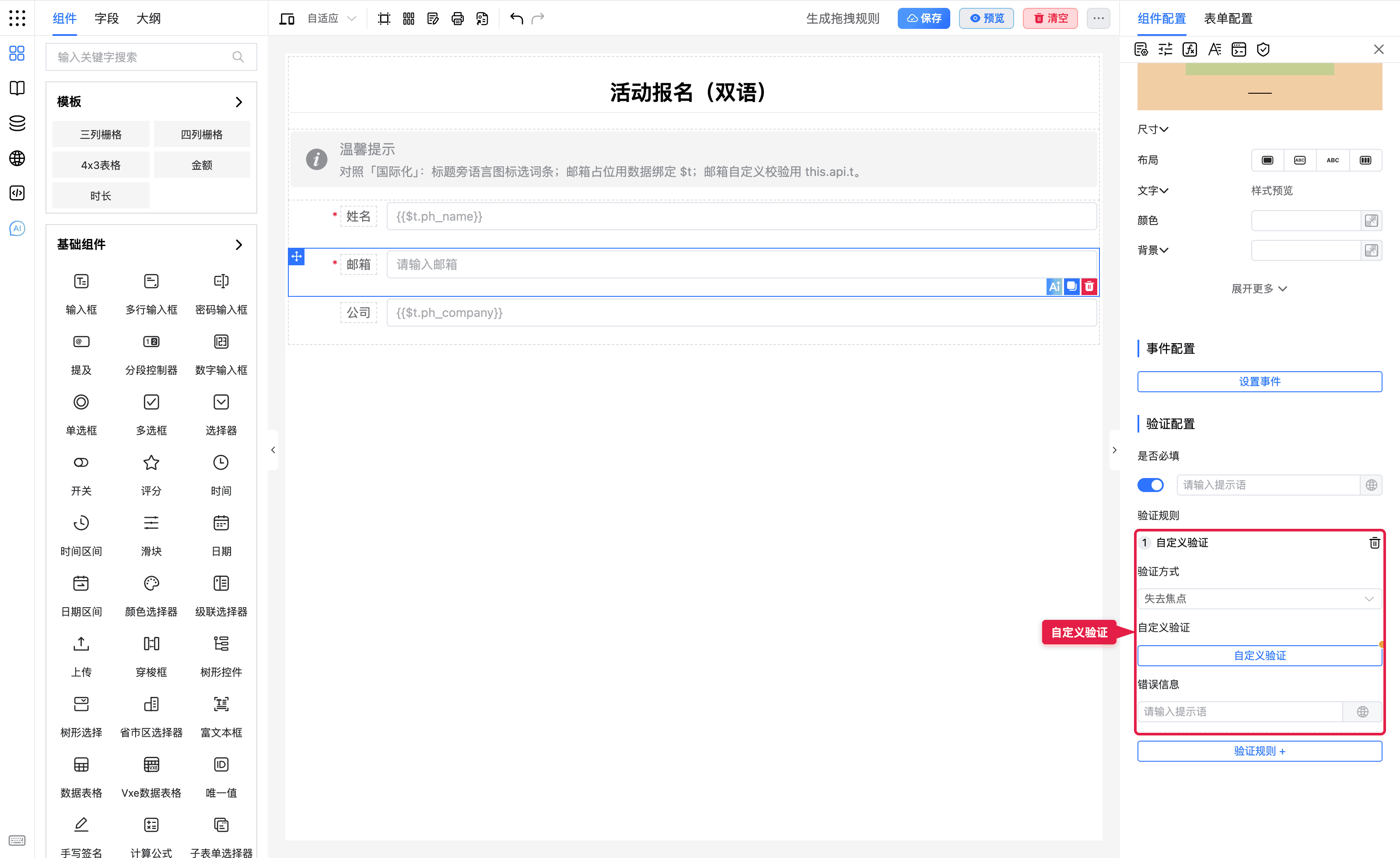Open the 颜色 color picker swatch
The height and width of the screenshot is (858, 1400).
pos(1371,221)
